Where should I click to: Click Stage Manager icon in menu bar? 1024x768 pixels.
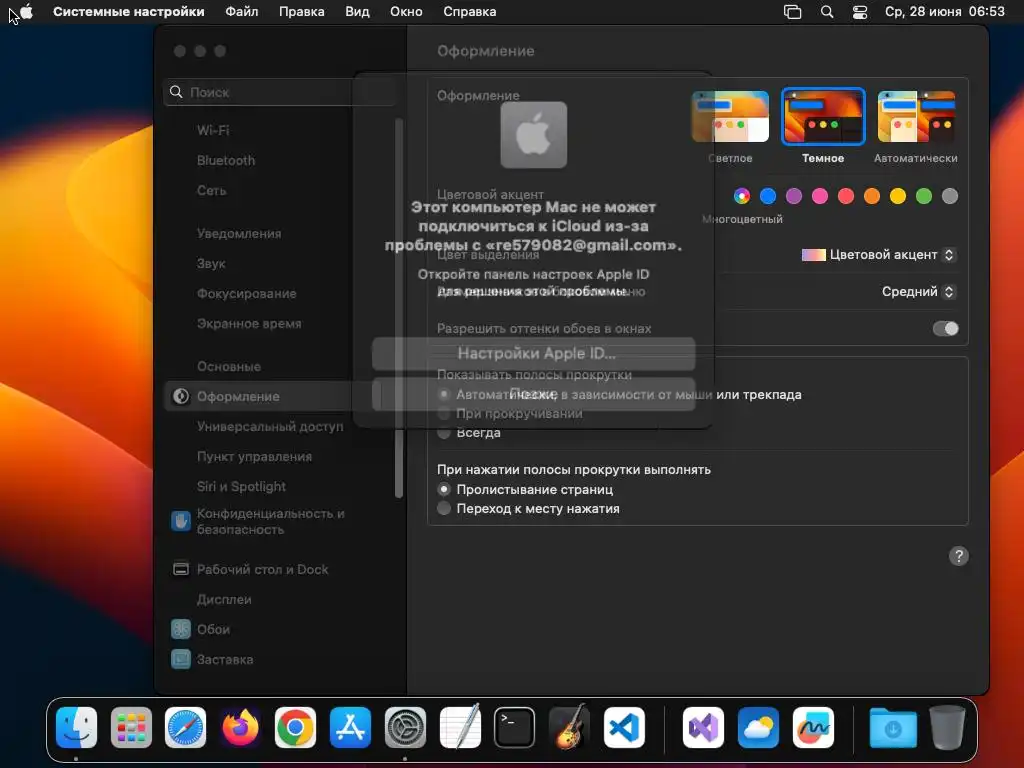point(792,12)
